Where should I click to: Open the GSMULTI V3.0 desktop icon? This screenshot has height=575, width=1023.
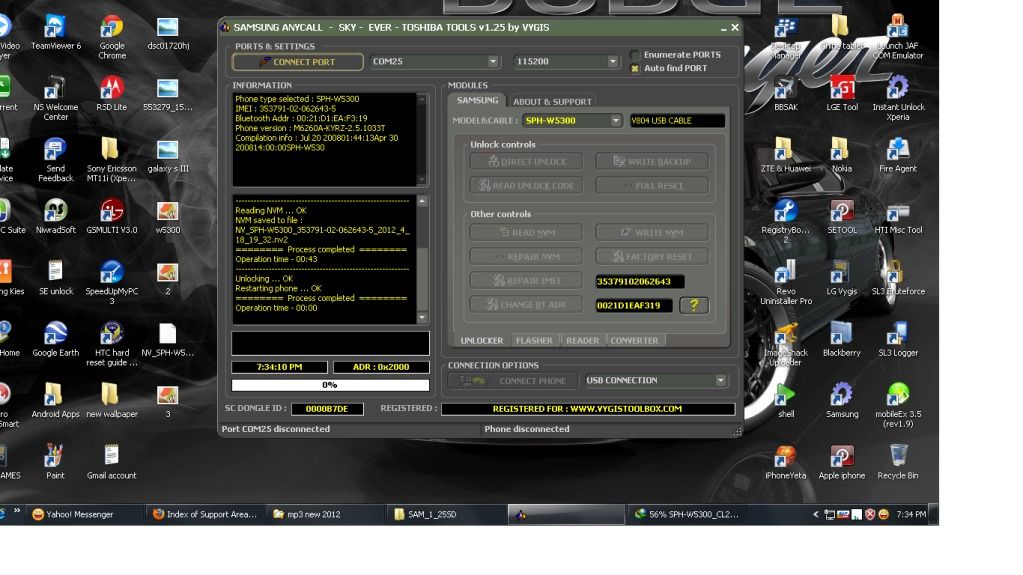(112, 218)
